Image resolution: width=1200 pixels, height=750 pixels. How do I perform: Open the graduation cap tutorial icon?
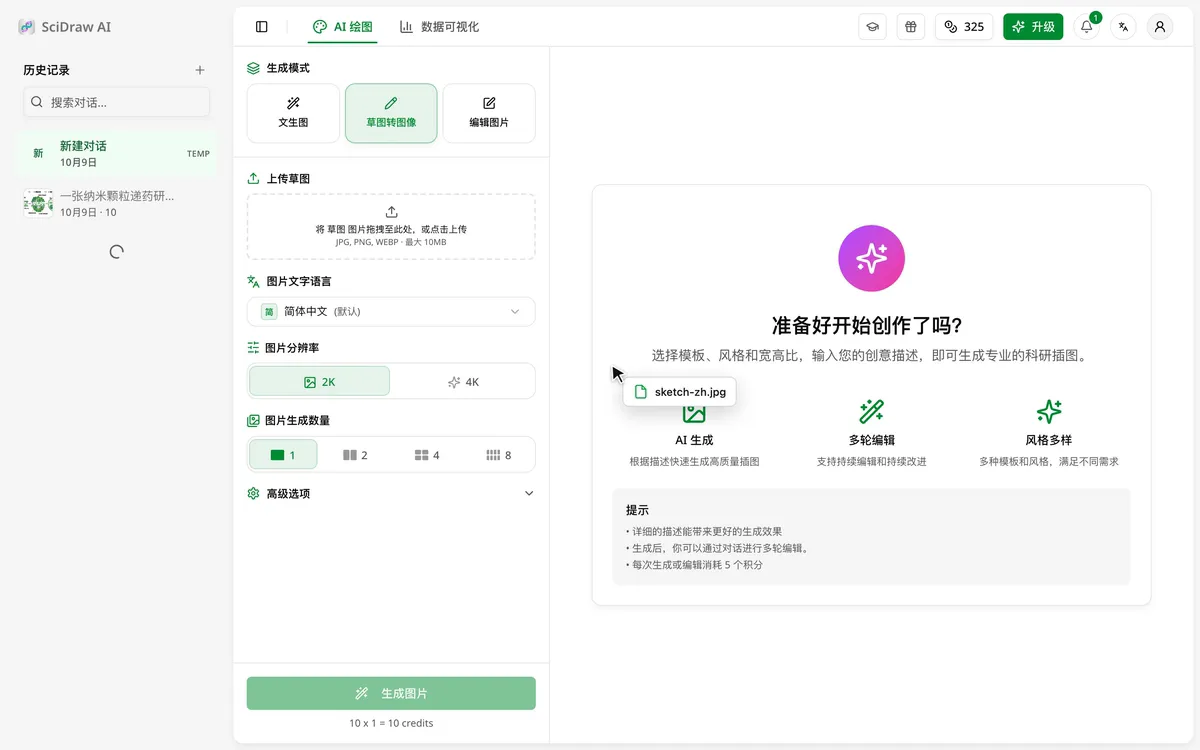[x=872, y=27]
